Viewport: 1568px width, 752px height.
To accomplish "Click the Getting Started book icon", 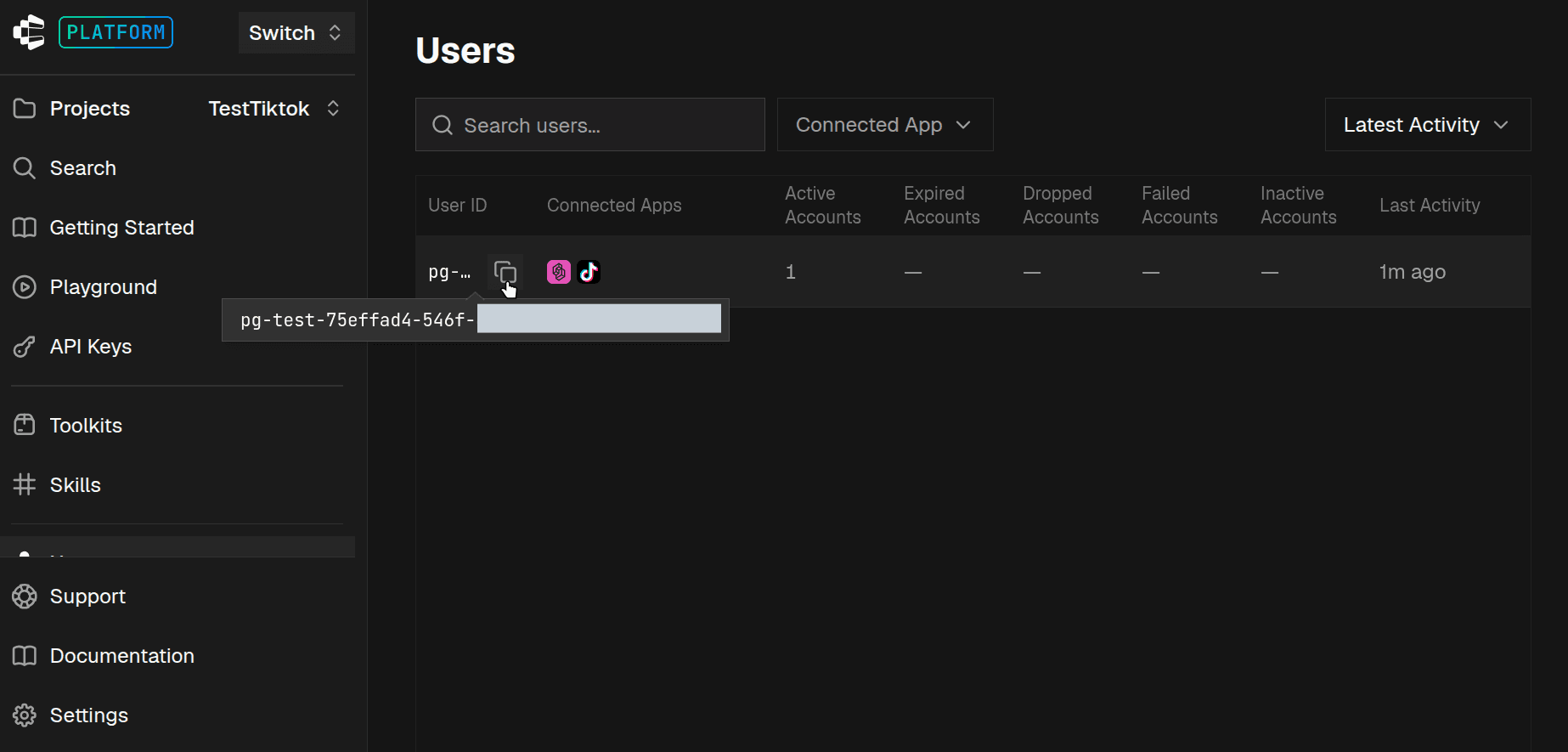I will (25, 228).
